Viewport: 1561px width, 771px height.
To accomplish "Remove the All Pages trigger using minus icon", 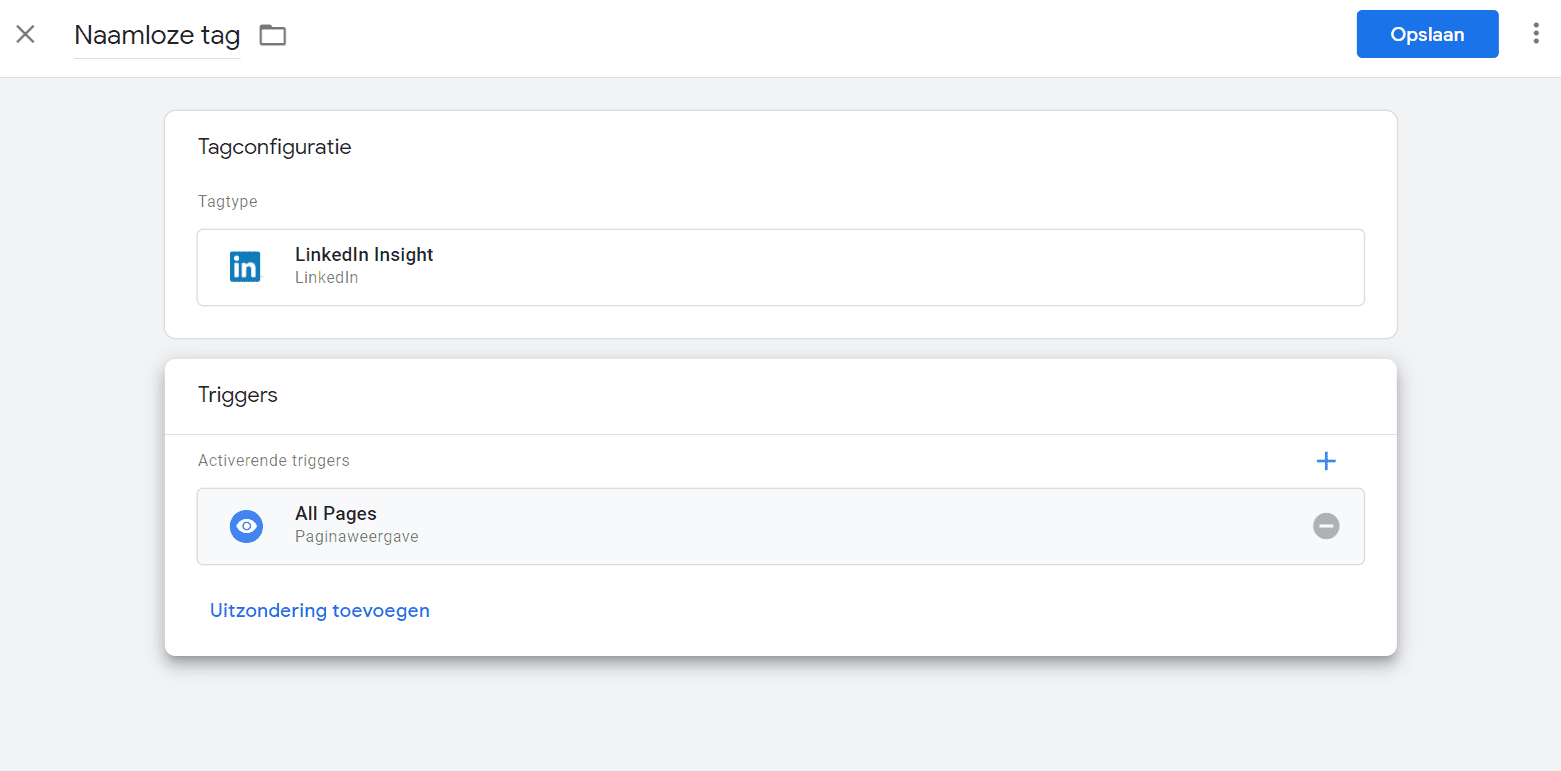I will coord(1326,526).
